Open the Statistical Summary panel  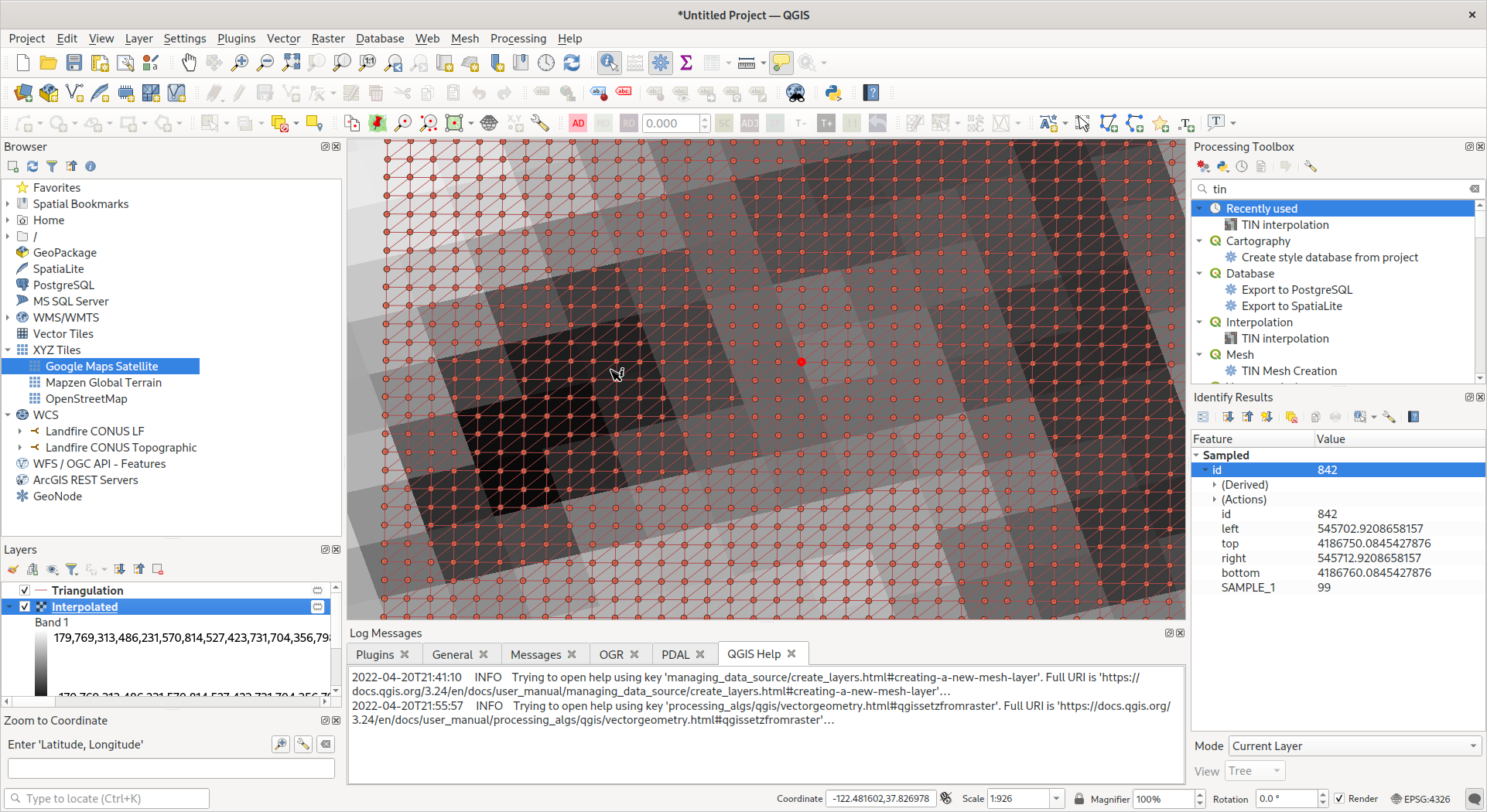(685, 63)
